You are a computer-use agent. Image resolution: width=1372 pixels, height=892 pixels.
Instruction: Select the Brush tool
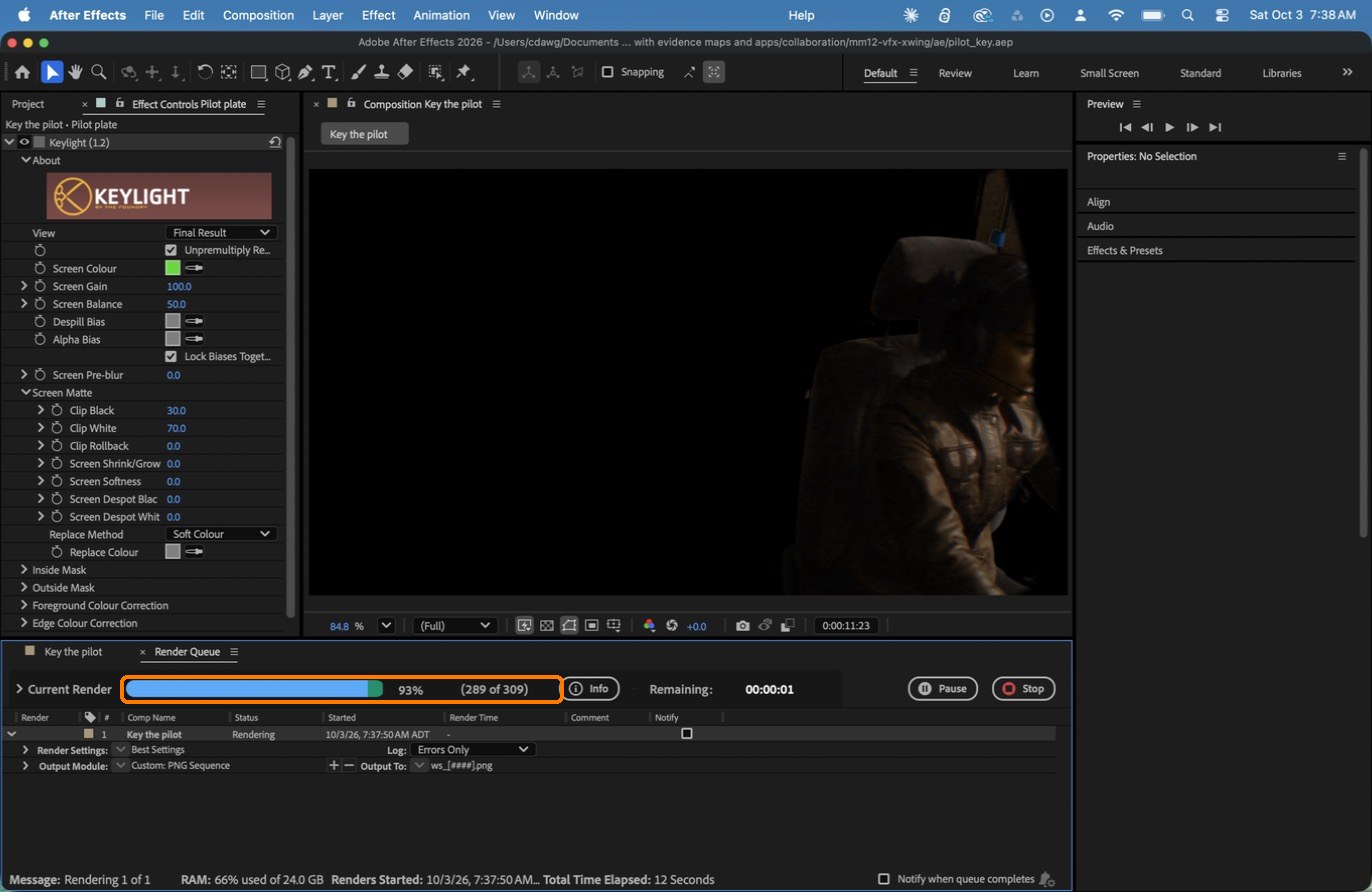359,72
